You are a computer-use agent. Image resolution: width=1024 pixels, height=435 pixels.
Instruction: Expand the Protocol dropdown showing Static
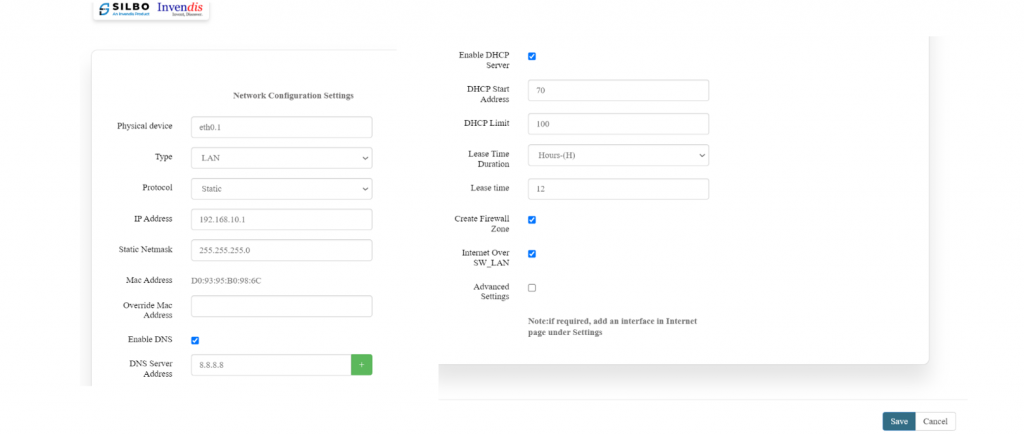click(281, 189)
